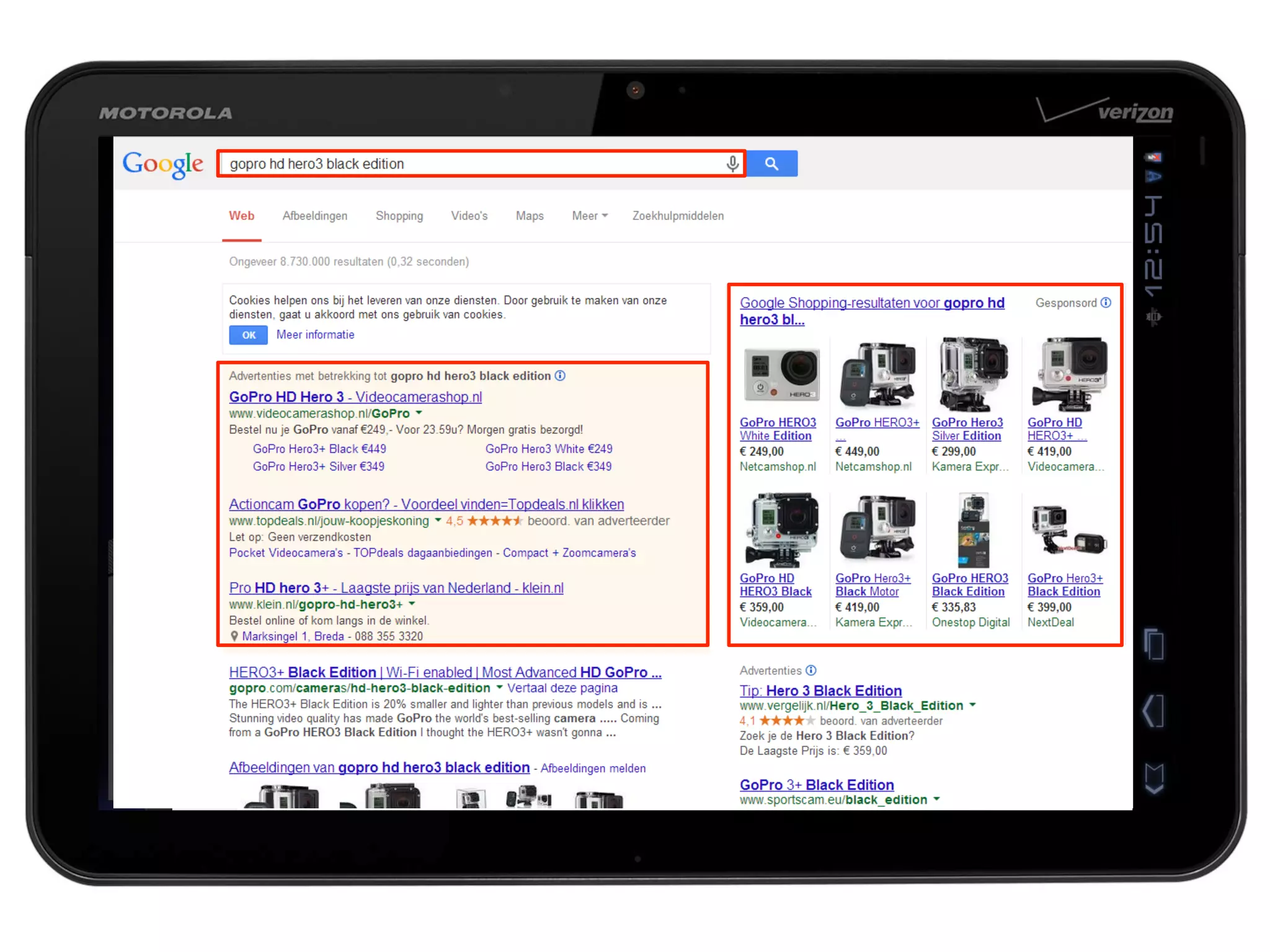Click the microphone voice search icon

click(732, 164)
